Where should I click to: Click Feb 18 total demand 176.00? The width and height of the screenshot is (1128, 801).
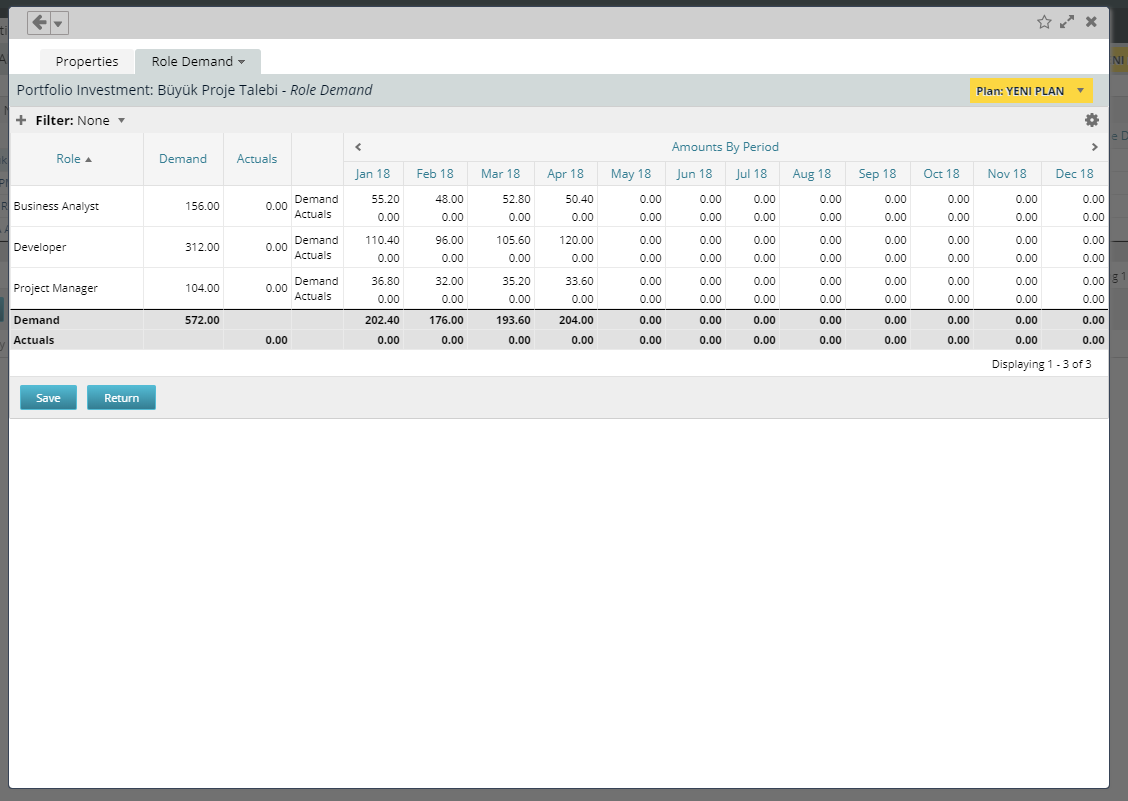click(446, 320)
